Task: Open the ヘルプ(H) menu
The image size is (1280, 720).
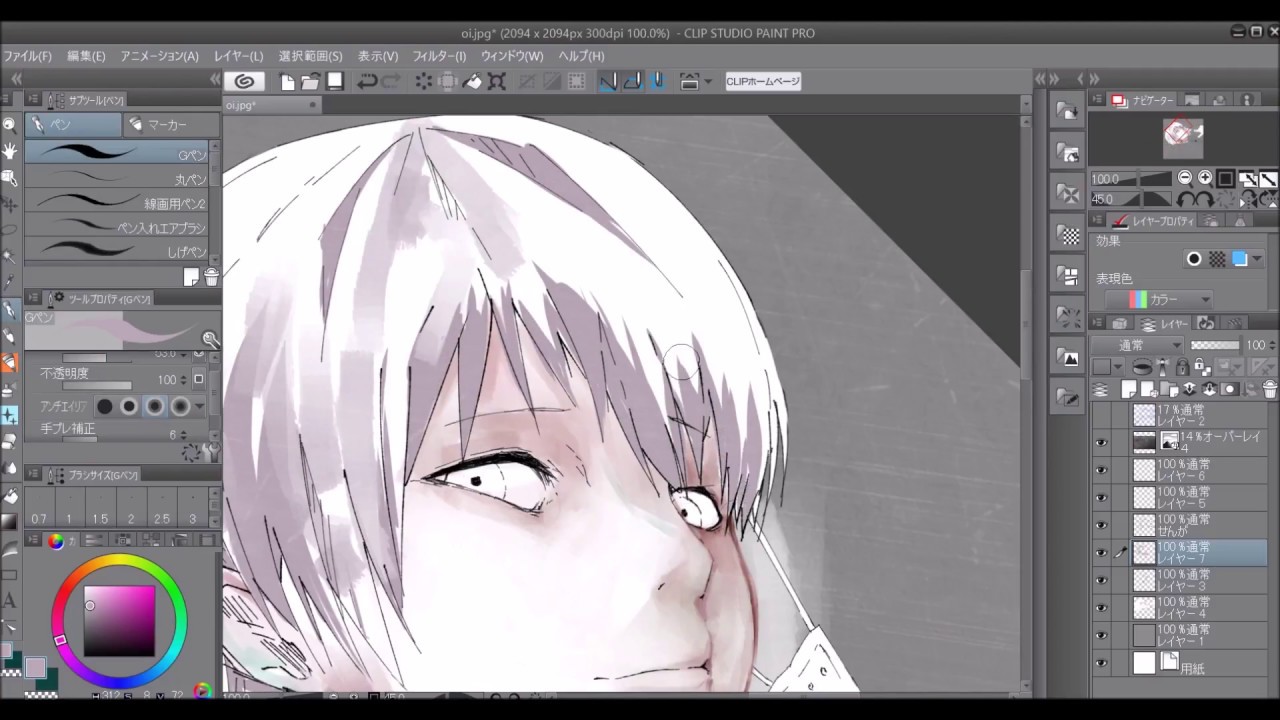Action: click(581, 56)
